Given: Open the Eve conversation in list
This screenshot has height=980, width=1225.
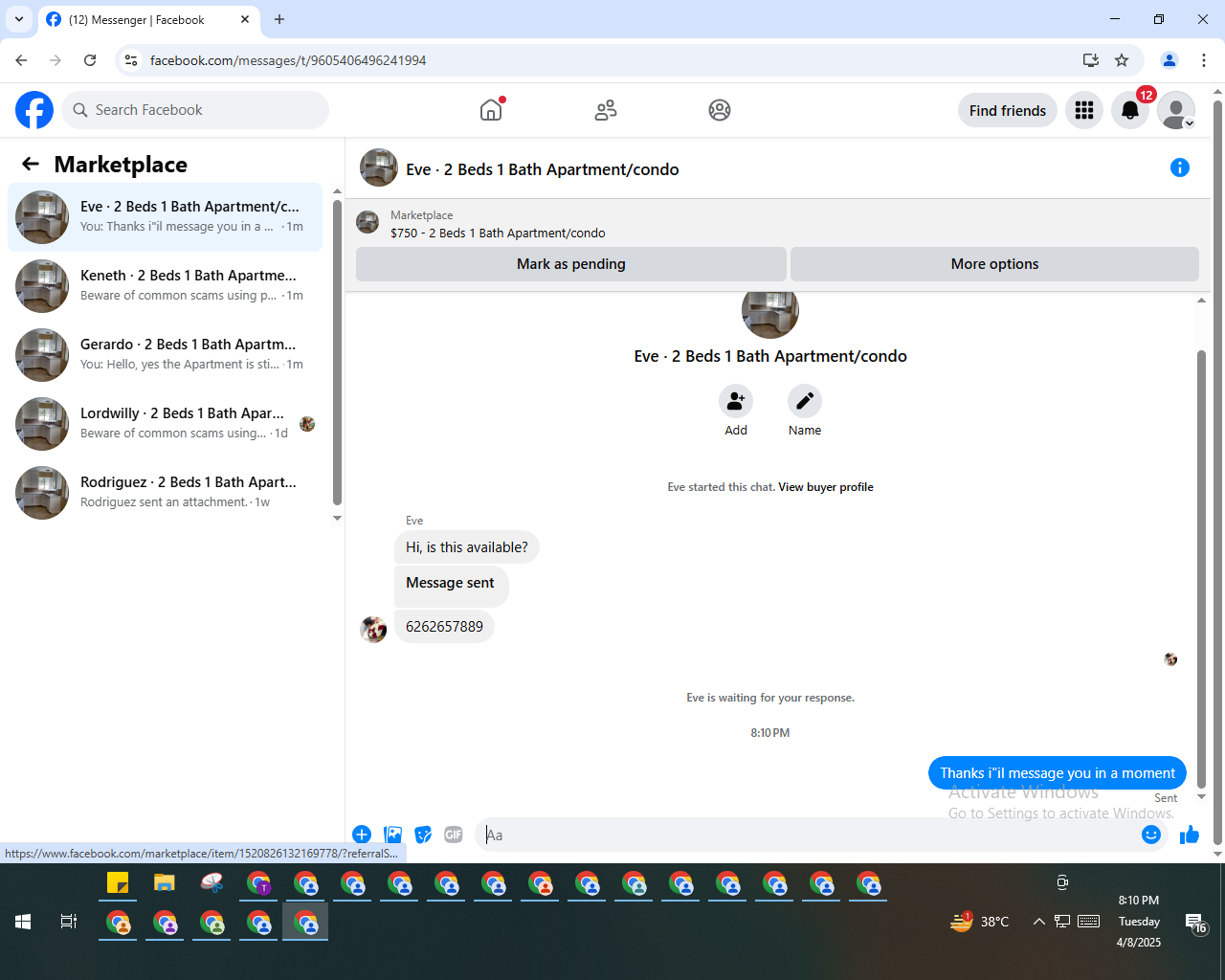Looking at the screenshot, I should [165, 217].
